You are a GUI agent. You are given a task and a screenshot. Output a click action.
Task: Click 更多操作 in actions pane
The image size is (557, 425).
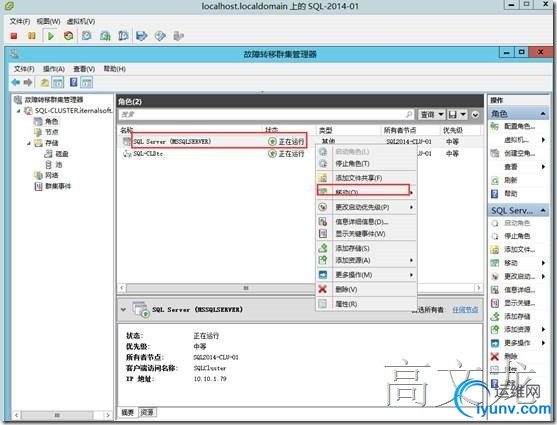[x=517, y=343]
